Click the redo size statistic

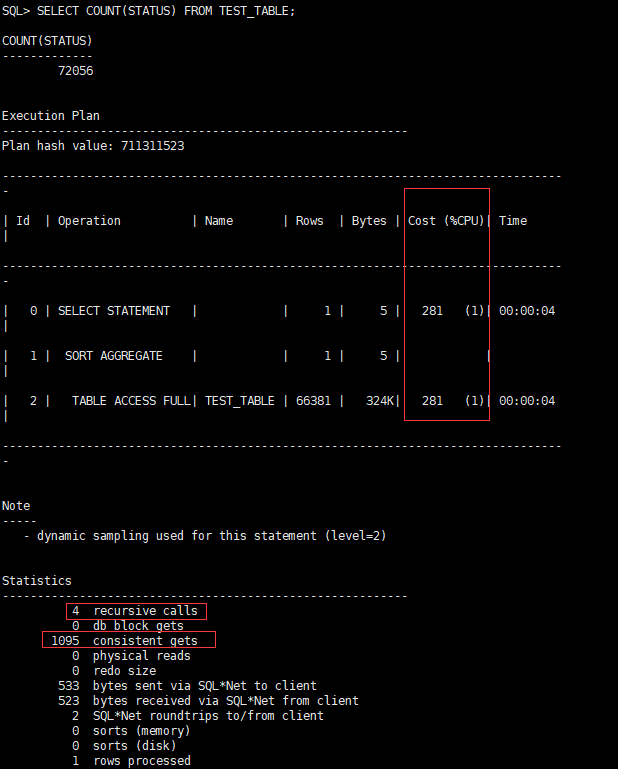point(114,670)
